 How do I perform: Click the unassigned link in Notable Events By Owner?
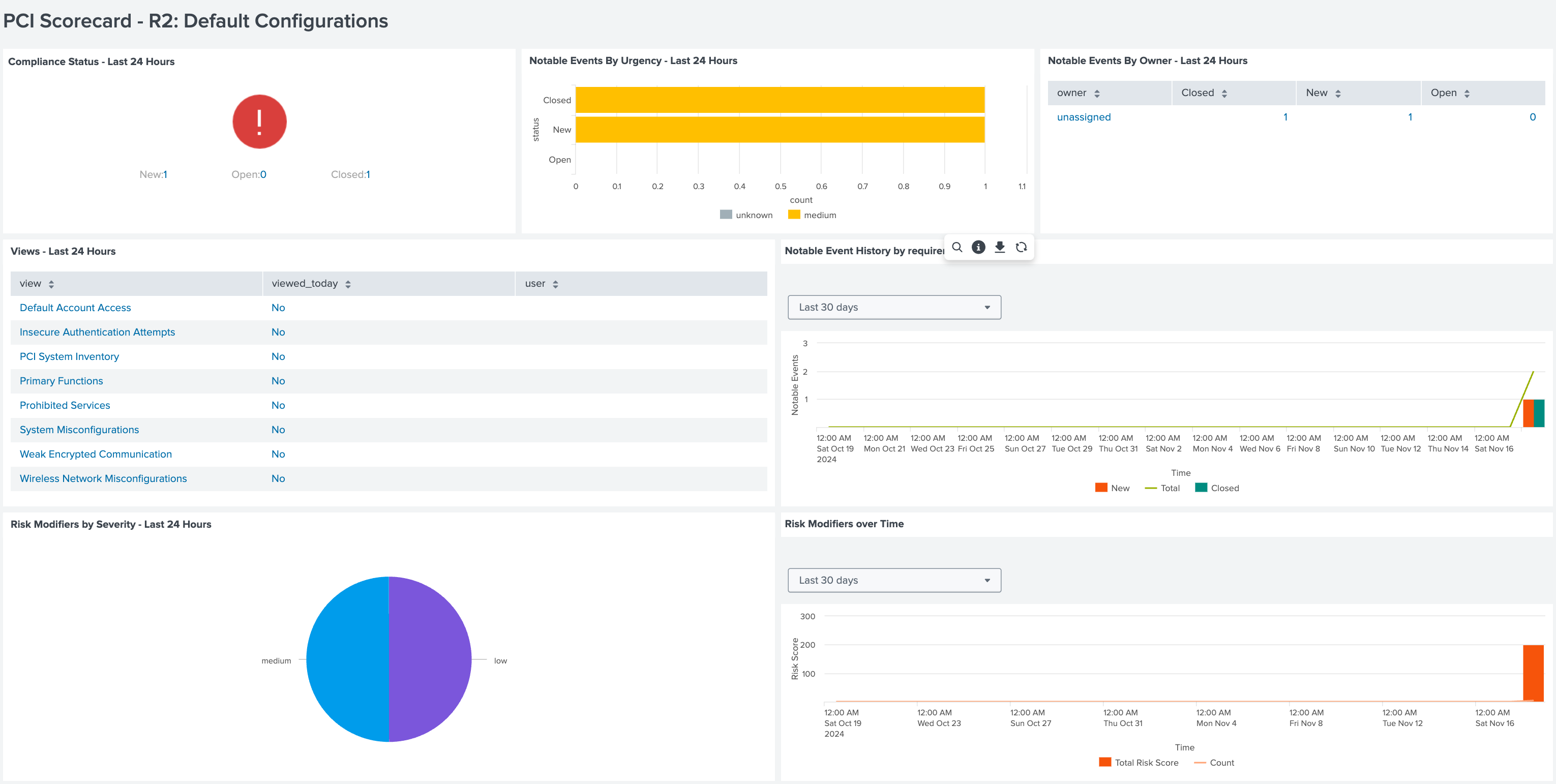pyautogui.click(x=1083, y=117)
